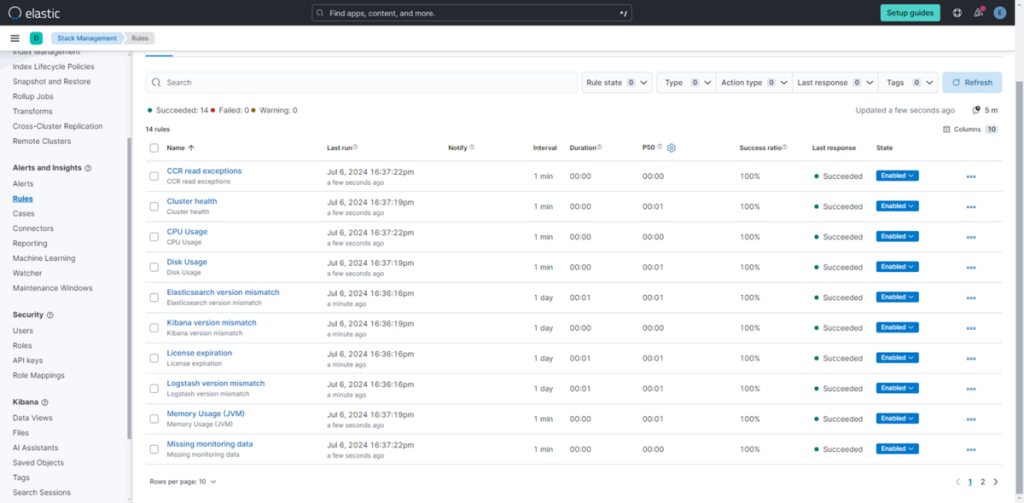Screen dimensions: 1024x503
Task: Open the Enabled state dropdown for License expiration
Action: (897, 358)
